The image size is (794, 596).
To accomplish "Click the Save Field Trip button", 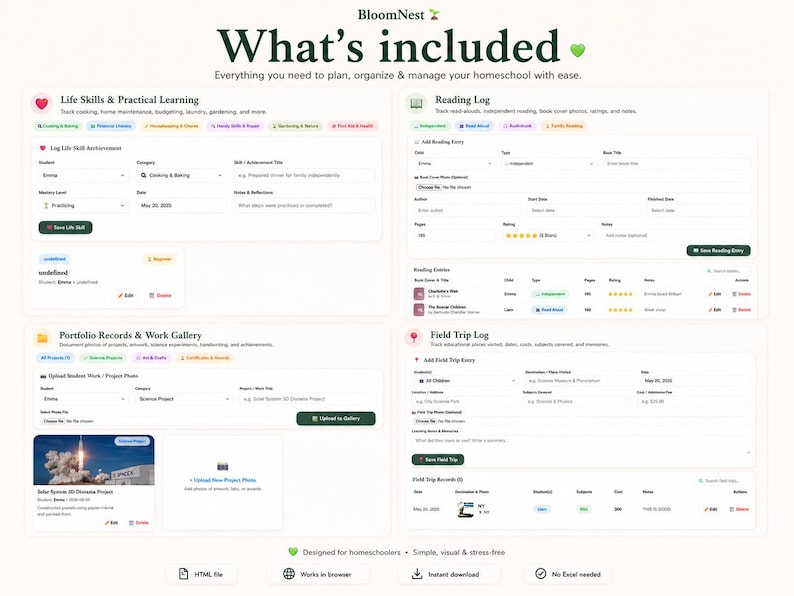I will click(438, 460).
